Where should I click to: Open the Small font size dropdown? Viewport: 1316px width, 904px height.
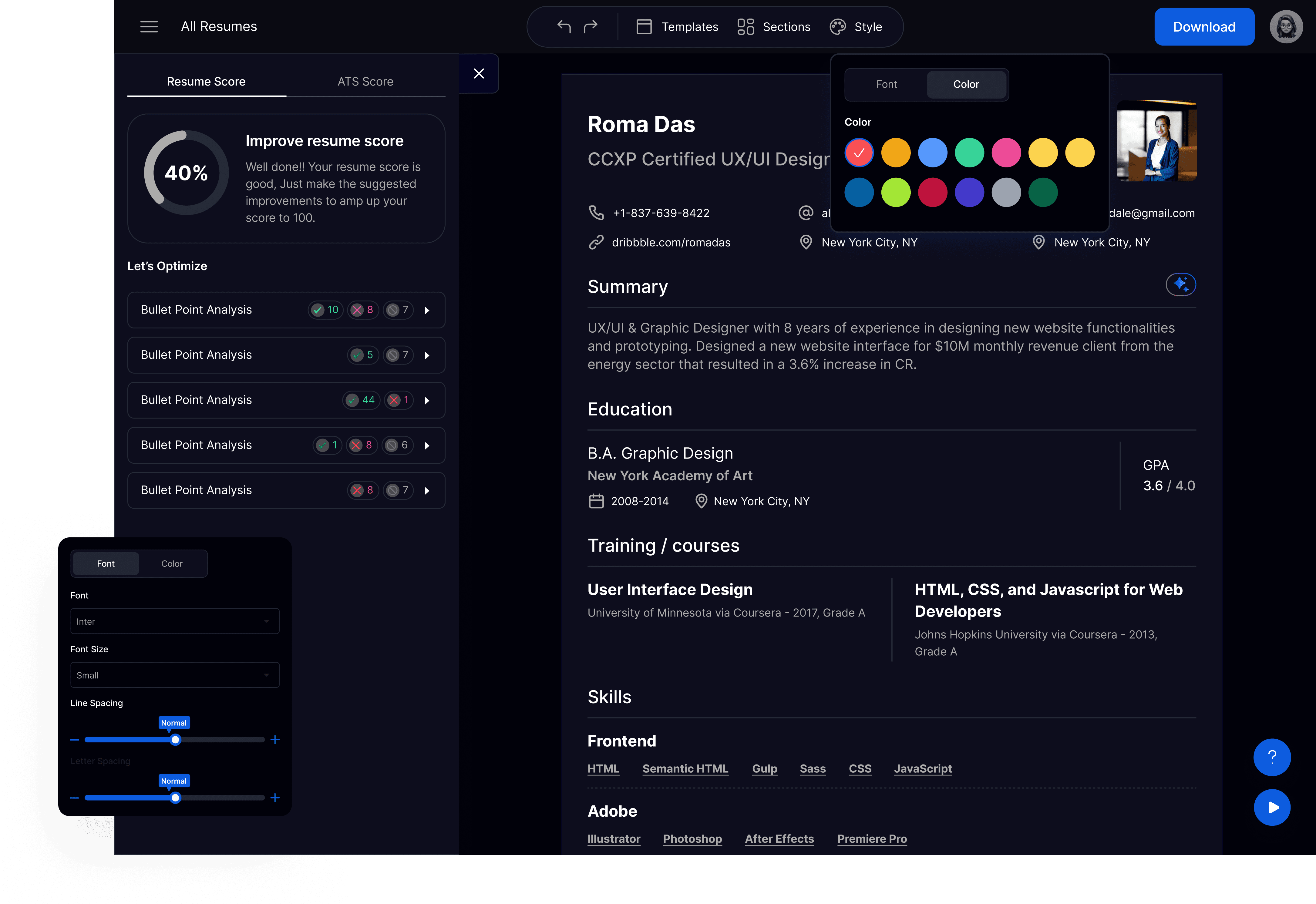tap(174, 675)
